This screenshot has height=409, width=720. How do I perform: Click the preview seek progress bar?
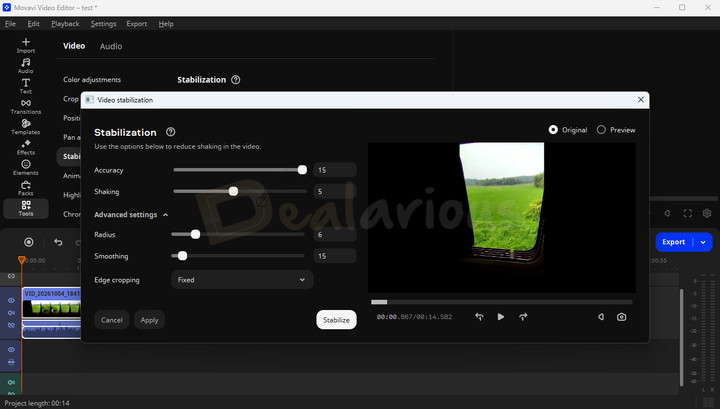tap(501, 302)
